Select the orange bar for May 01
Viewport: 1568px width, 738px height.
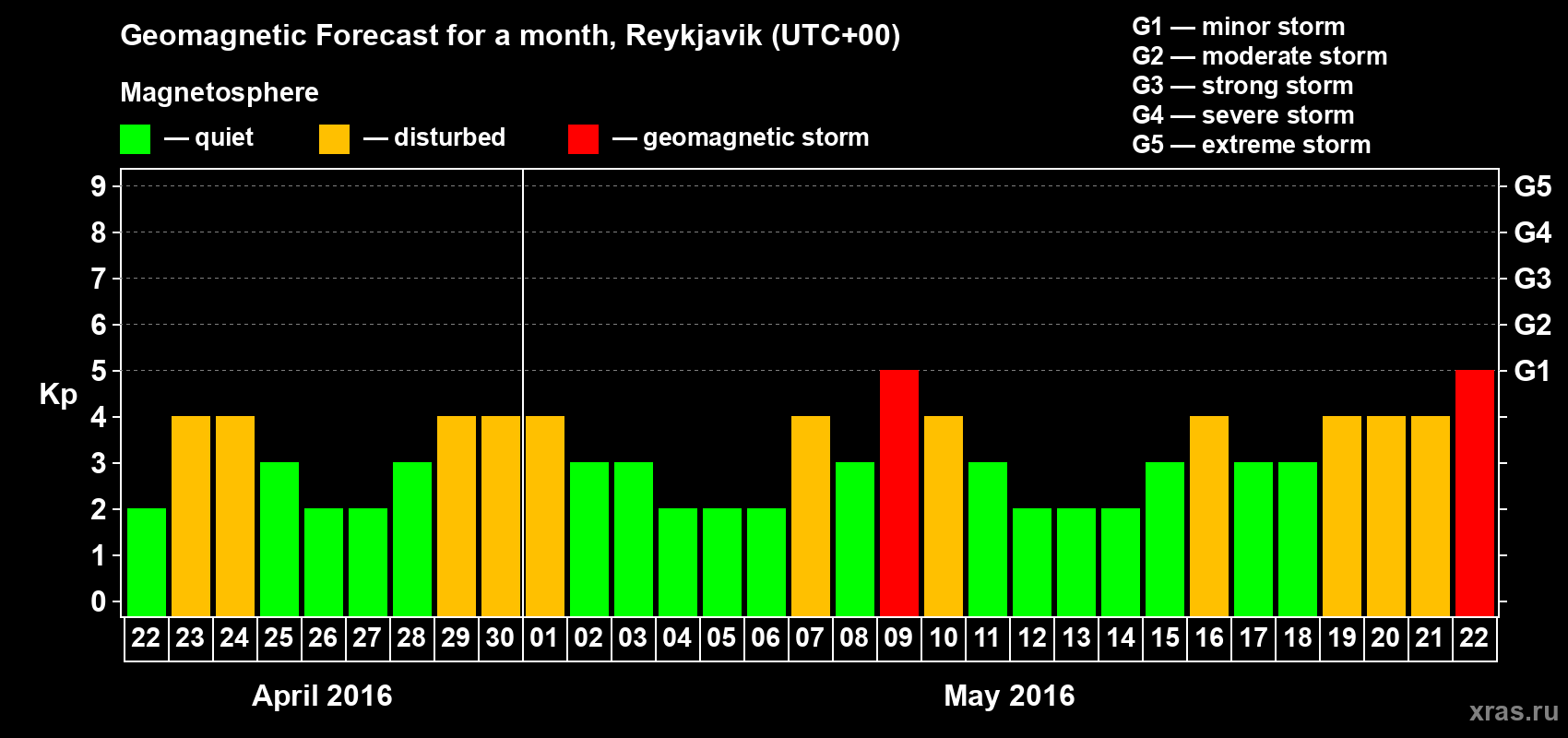pos(545,516)
